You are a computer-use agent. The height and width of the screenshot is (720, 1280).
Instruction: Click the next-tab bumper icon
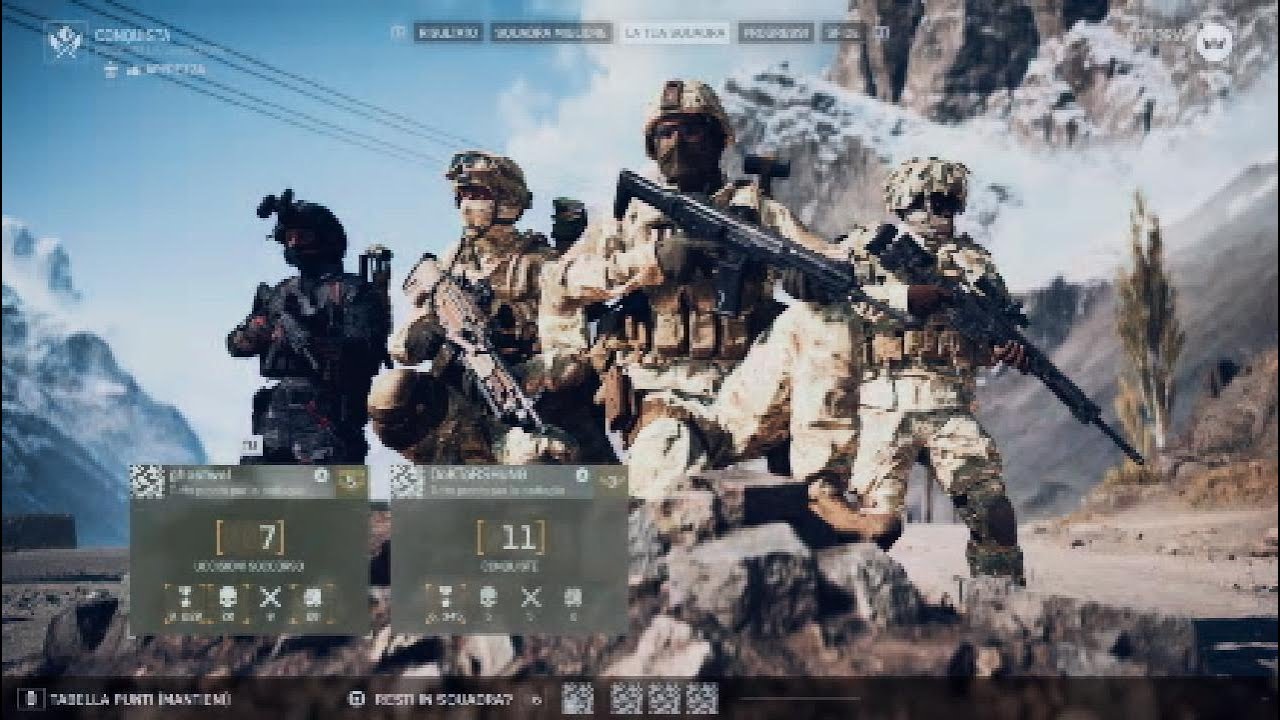[881, 32]
